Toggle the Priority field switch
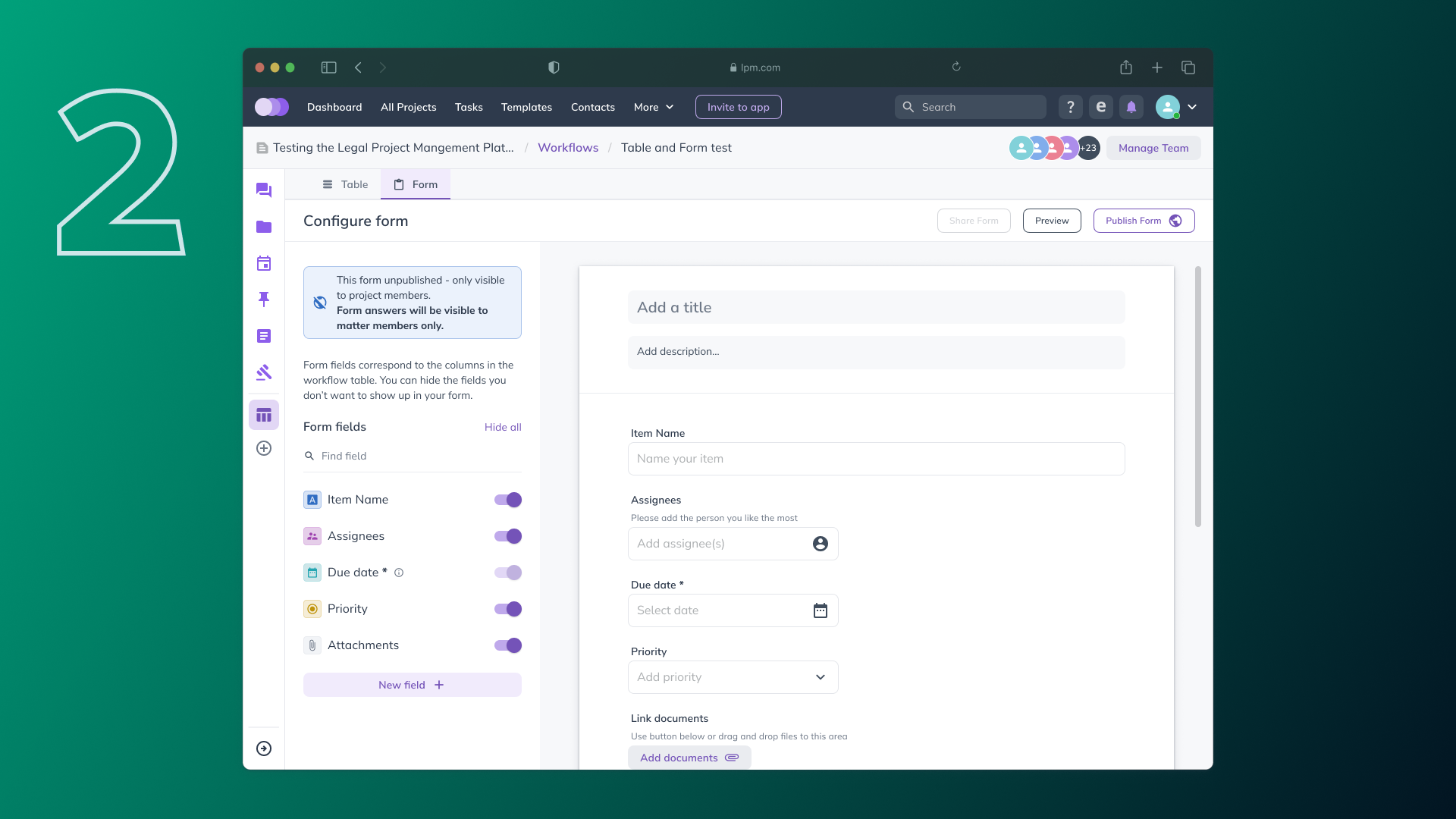Viewport: 1456px width, 819px height. coord(508,609)
